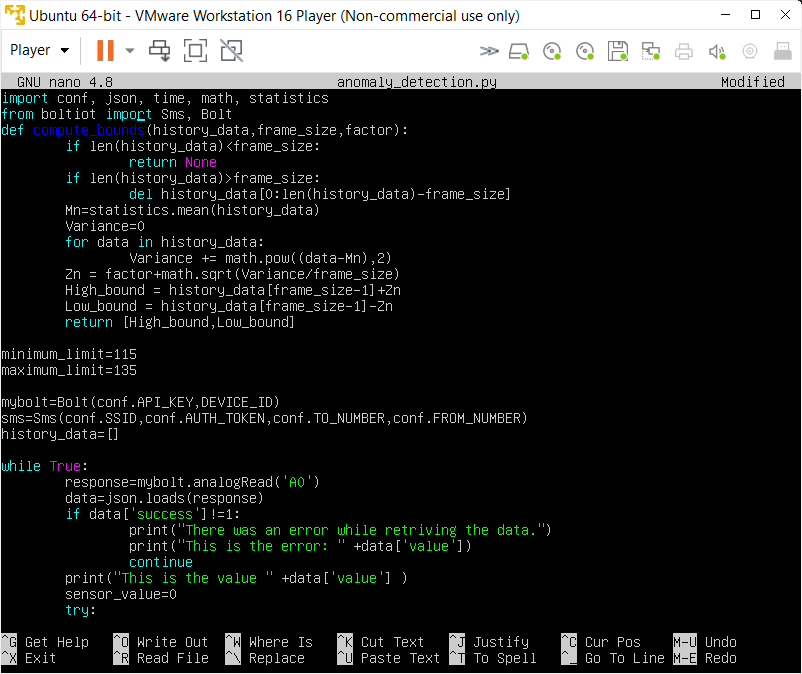Expand the power options dropdown arrow
The height and width of the screenshot is (674, 802).
(x=130, y=50)
